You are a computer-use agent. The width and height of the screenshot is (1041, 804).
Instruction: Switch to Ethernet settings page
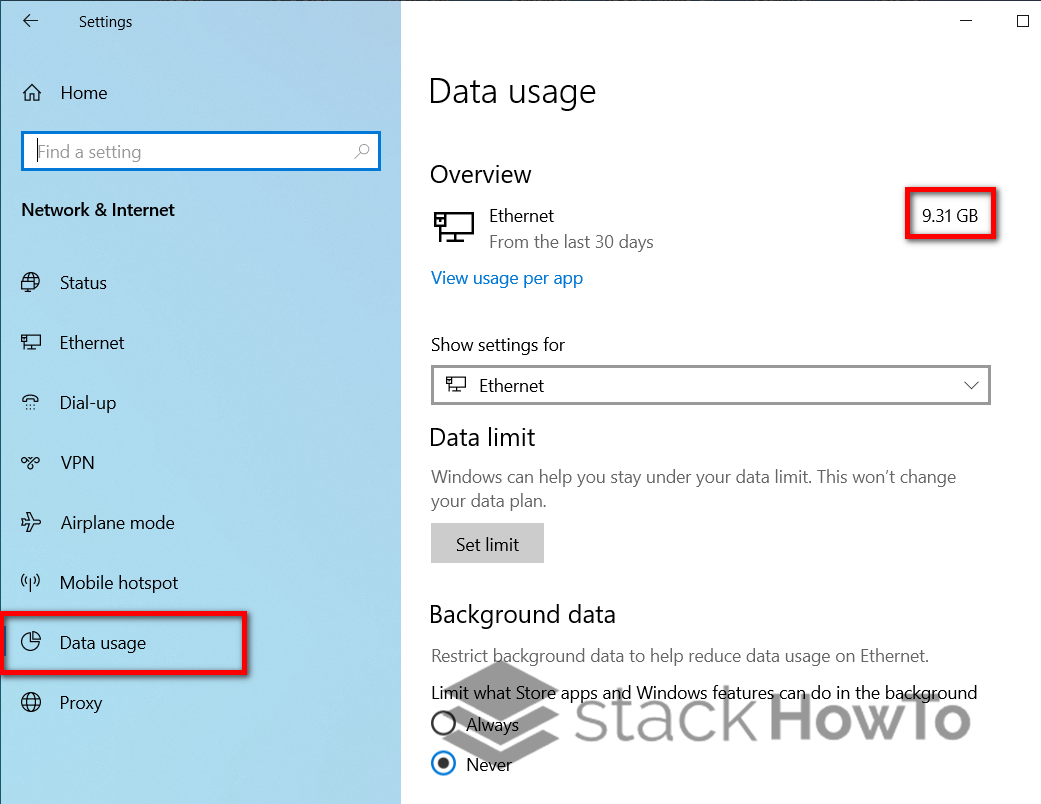(x=92, y=343)
